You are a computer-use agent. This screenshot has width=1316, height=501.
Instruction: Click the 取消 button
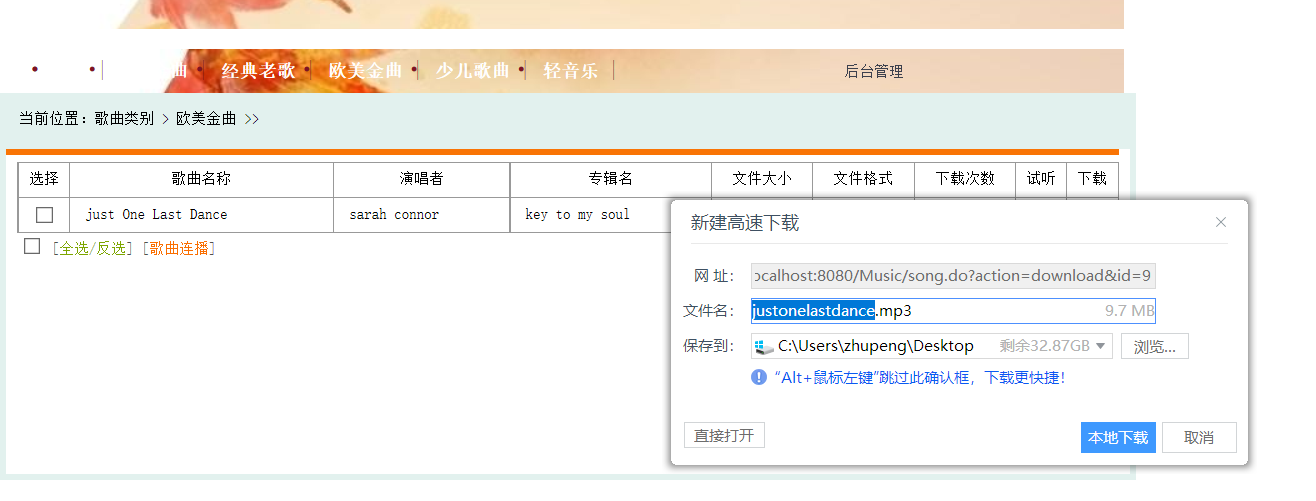(1199, 438)
